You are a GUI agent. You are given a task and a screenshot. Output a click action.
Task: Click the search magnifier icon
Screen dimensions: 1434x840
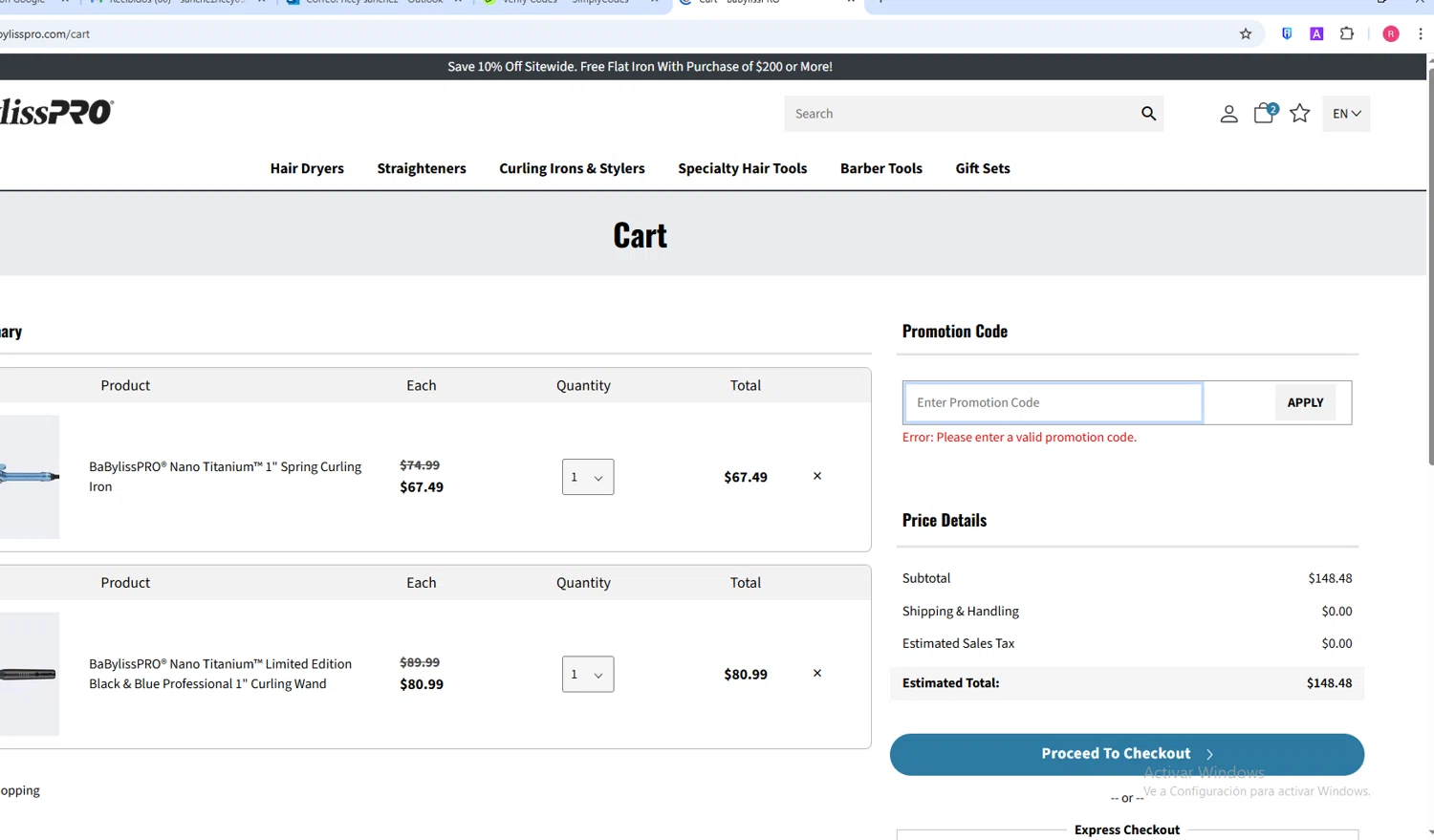pyautogui.click(x=1148, y=114)
